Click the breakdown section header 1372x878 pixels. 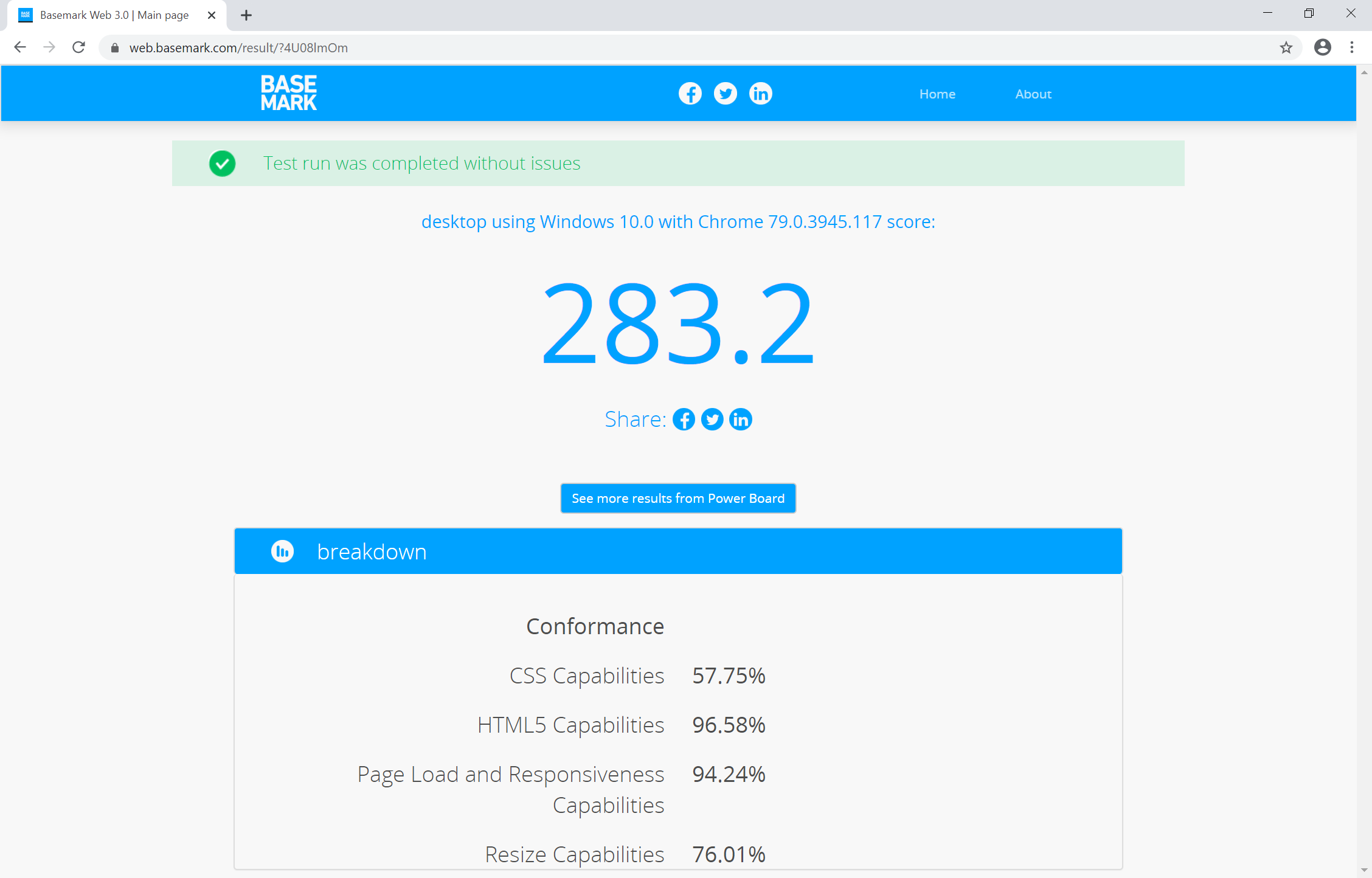(x=678, y=551)
